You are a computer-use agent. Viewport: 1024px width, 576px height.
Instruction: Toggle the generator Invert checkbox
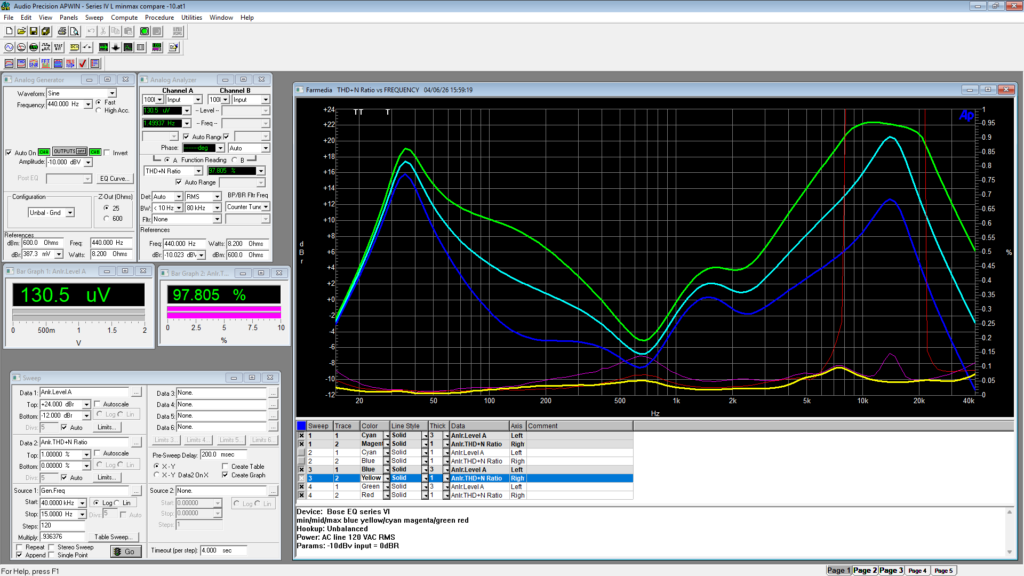point(108,152)
